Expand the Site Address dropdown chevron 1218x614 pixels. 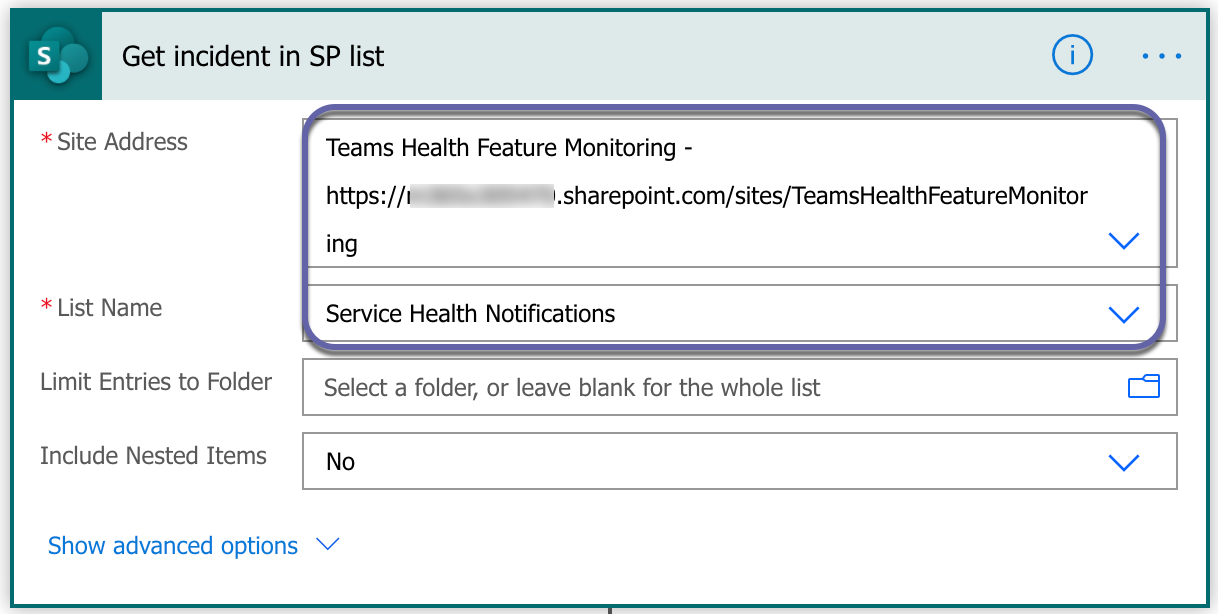click(1124, 241)
